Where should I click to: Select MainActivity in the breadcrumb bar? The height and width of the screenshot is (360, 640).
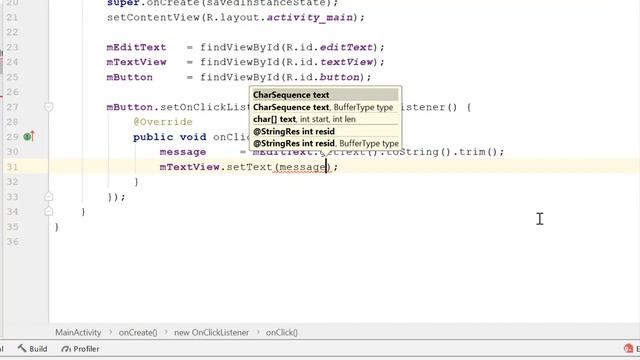(78, 332)
